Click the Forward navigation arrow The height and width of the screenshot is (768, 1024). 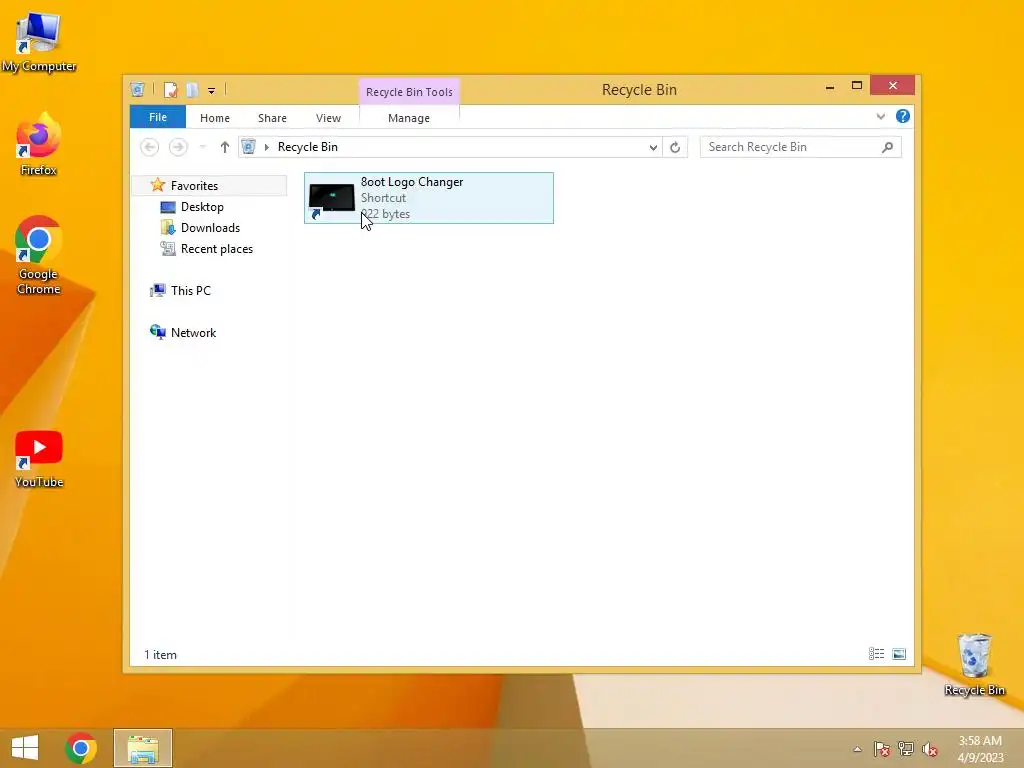[x=178, y=147]
